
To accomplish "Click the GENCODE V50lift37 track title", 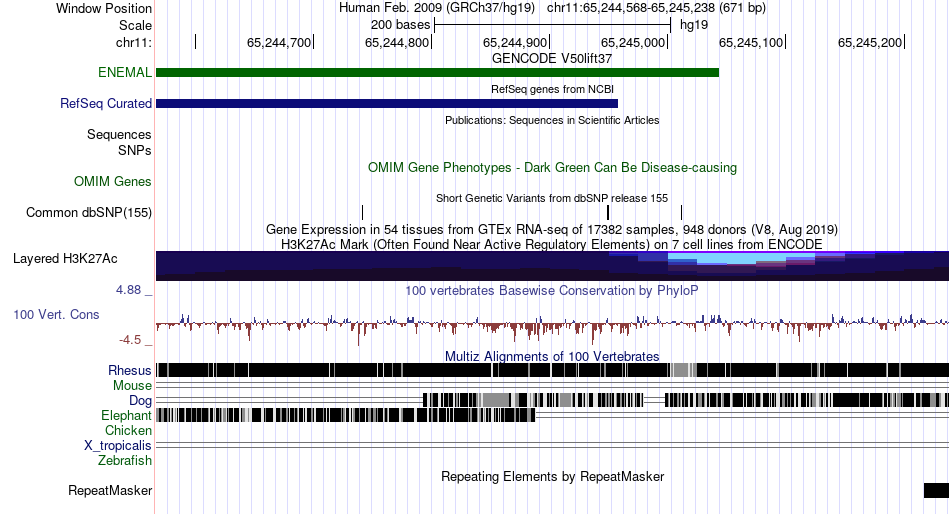I will tap(552, 59).
